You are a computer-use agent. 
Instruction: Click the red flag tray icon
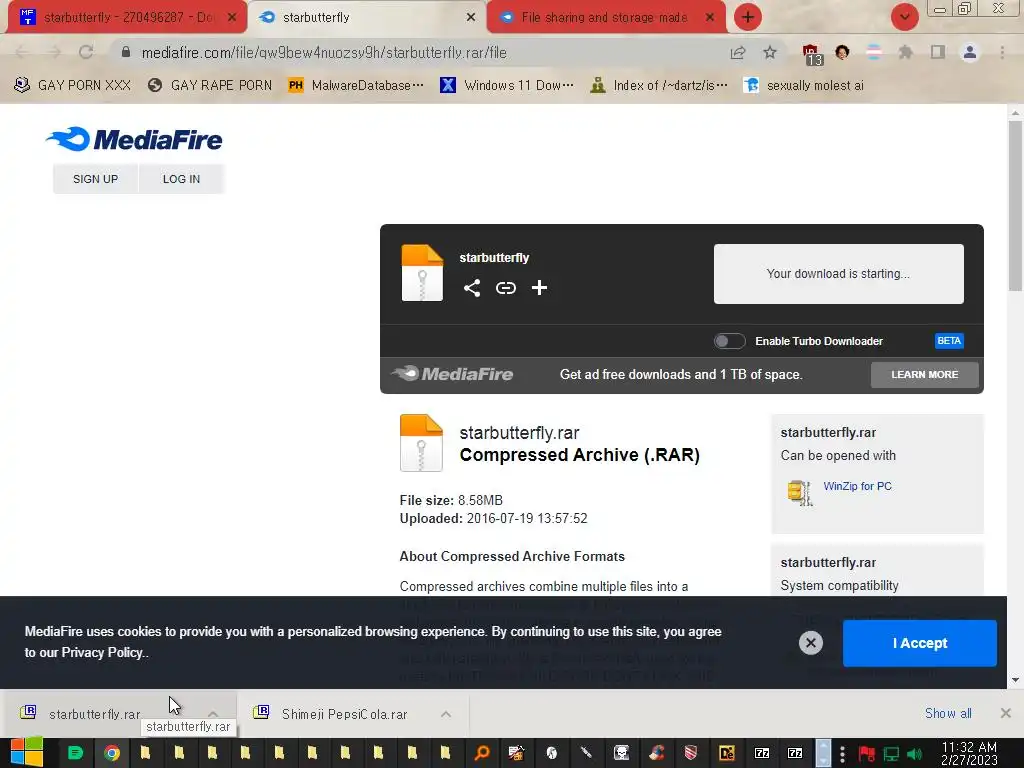[x=867, y=754]
